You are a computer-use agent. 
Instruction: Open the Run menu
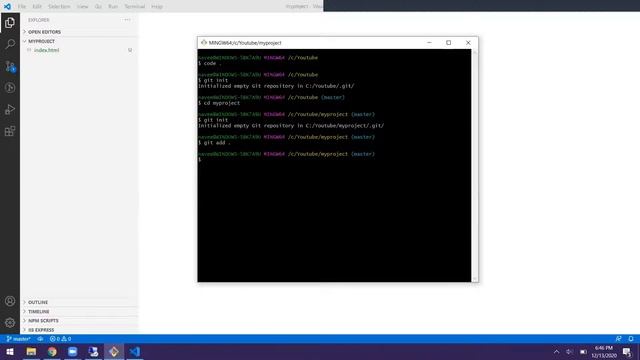pyautogui.click(x=113, y=7)
